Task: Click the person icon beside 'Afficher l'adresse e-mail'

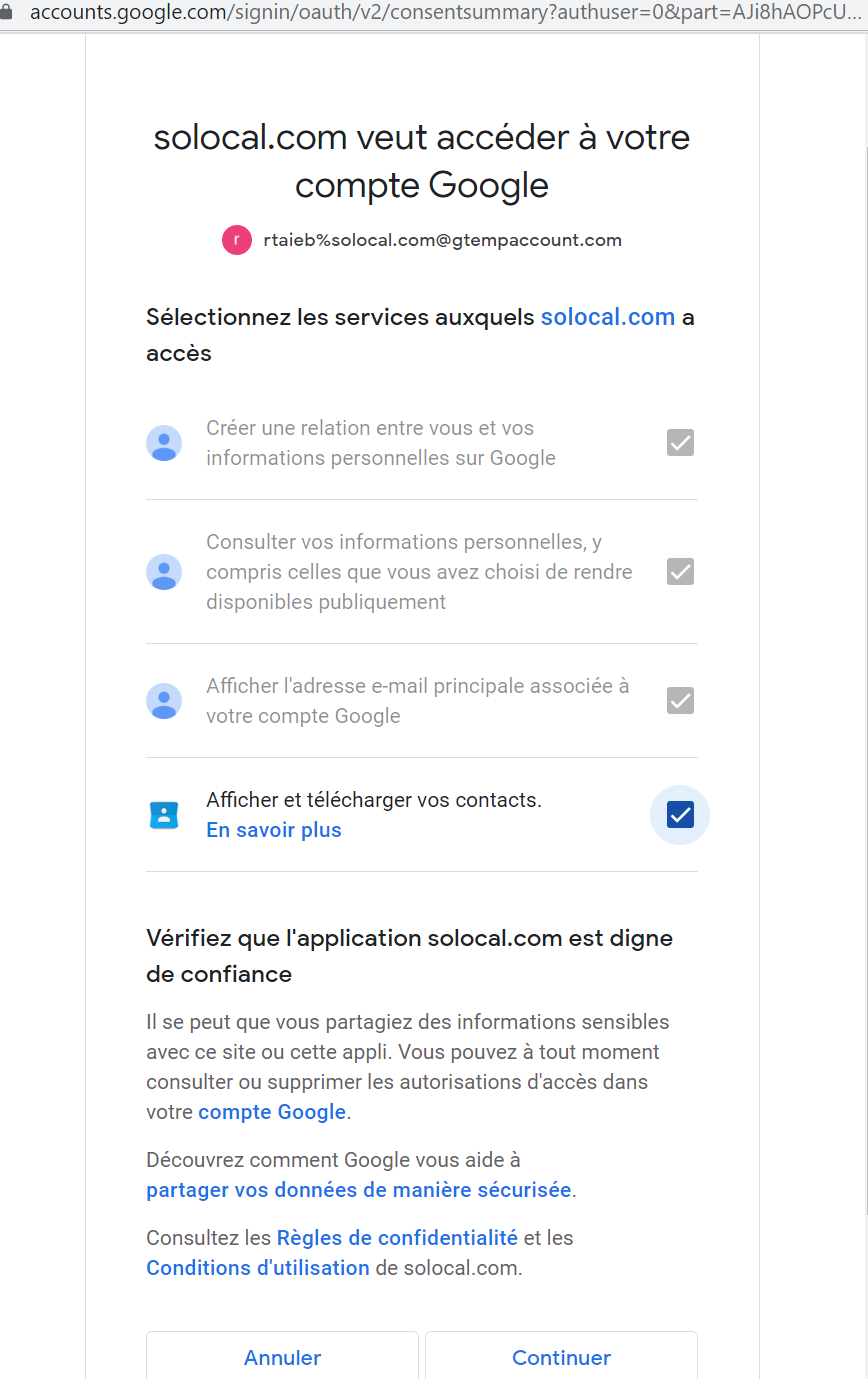Action: (x=164, y=701)
